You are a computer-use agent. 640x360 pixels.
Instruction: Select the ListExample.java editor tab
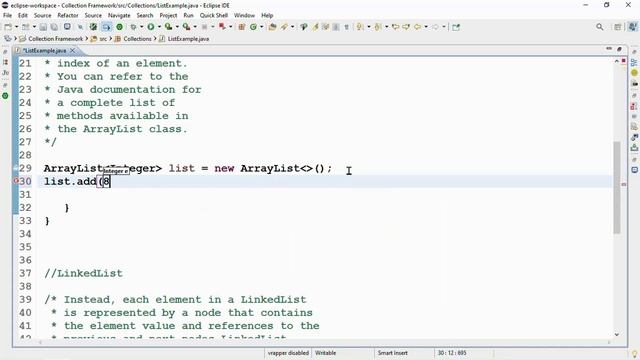pos(44,50)
